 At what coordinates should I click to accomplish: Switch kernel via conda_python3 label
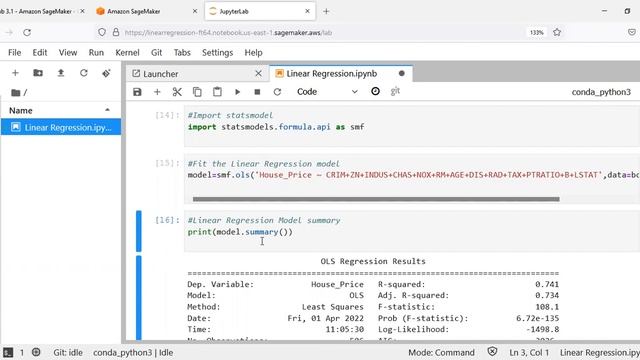pyautogui.click(x=601, y=92)
